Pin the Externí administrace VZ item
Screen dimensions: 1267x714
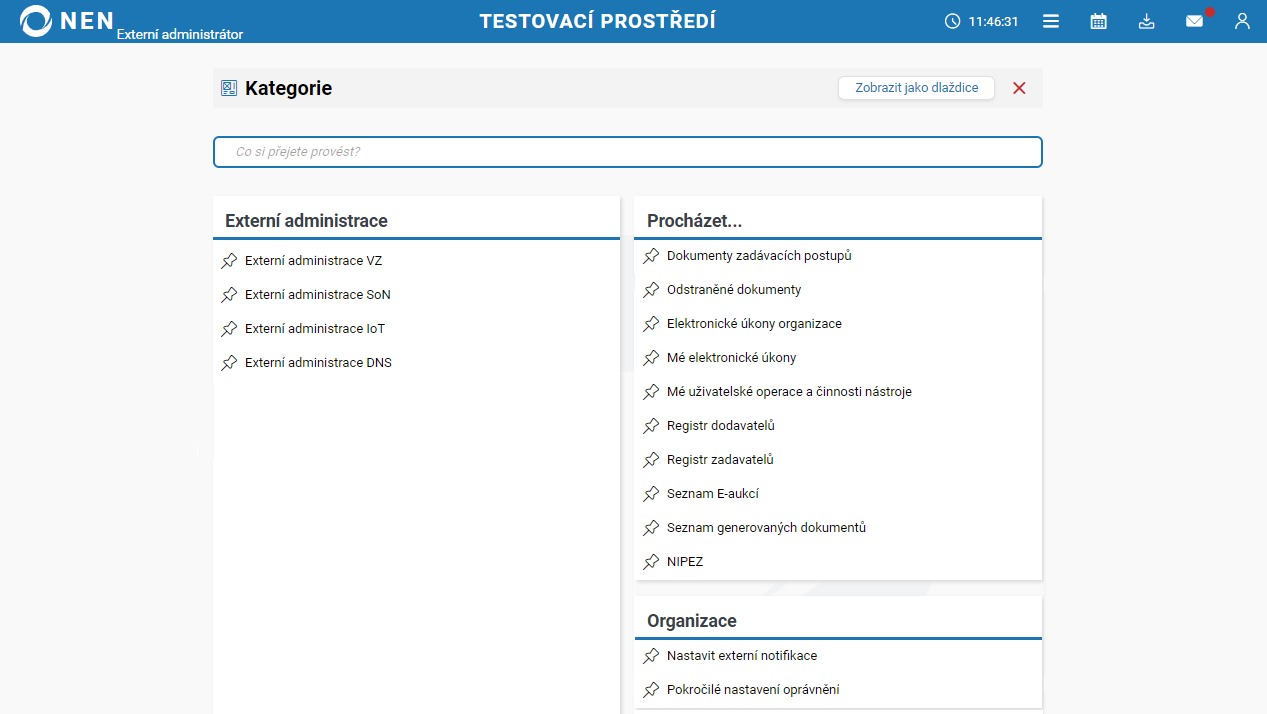point(230,261)
